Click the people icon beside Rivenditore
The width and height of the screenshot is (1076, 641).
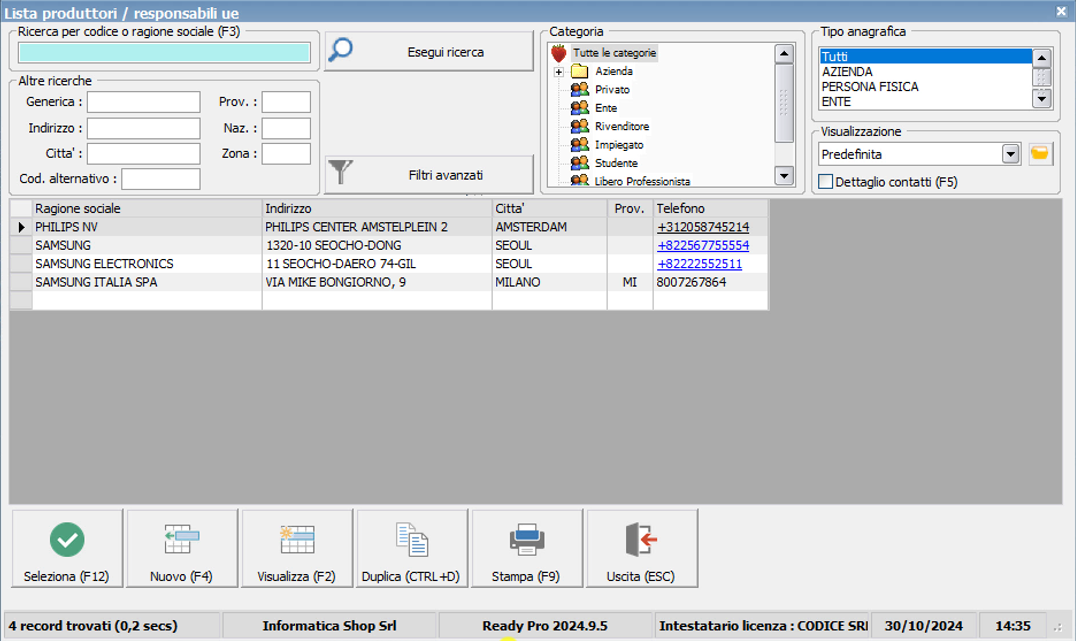(x=580, y=126)
